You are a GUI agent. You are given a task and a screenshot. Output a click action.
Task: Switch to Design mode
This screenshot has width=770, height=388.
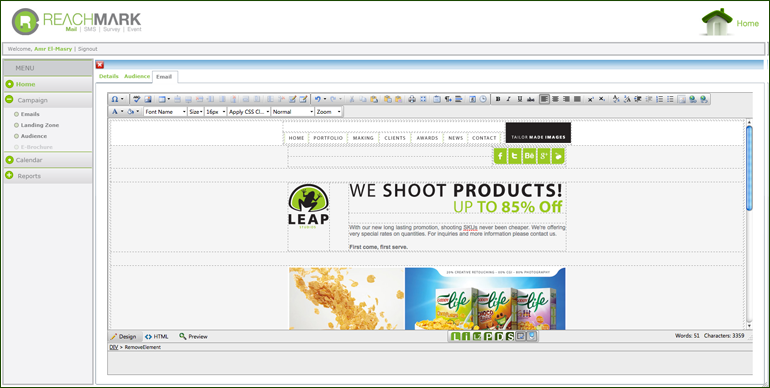(x=123, y=336)
